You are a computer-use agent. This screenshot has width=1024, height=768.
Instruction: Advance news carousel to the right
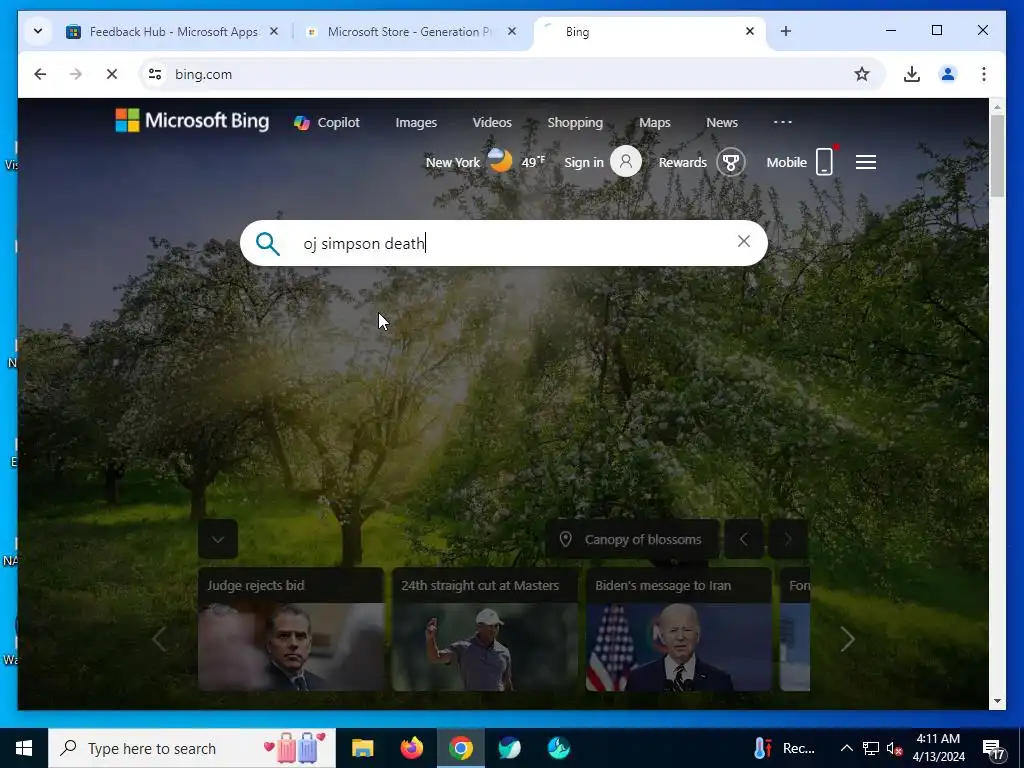point(847,639)
